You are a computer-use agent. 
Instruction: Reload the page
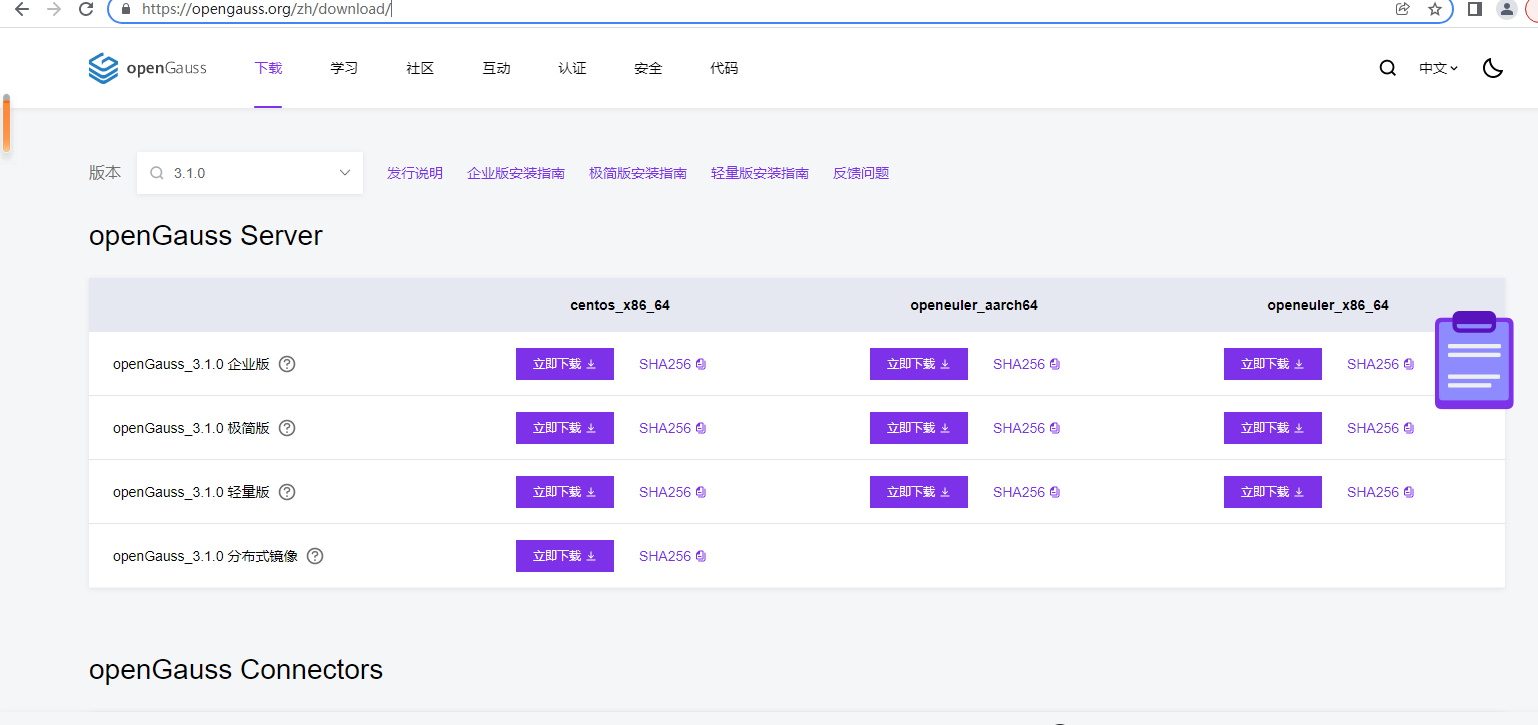[86, 9]
